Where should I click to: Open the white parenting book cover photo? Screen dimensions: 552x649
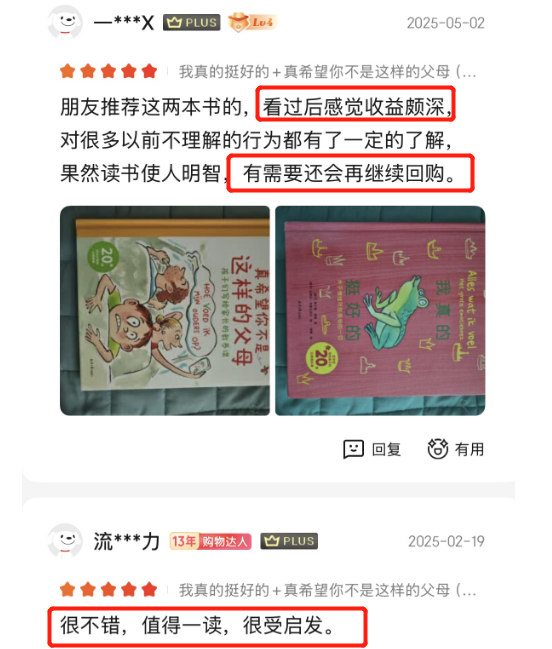(165, 310)
